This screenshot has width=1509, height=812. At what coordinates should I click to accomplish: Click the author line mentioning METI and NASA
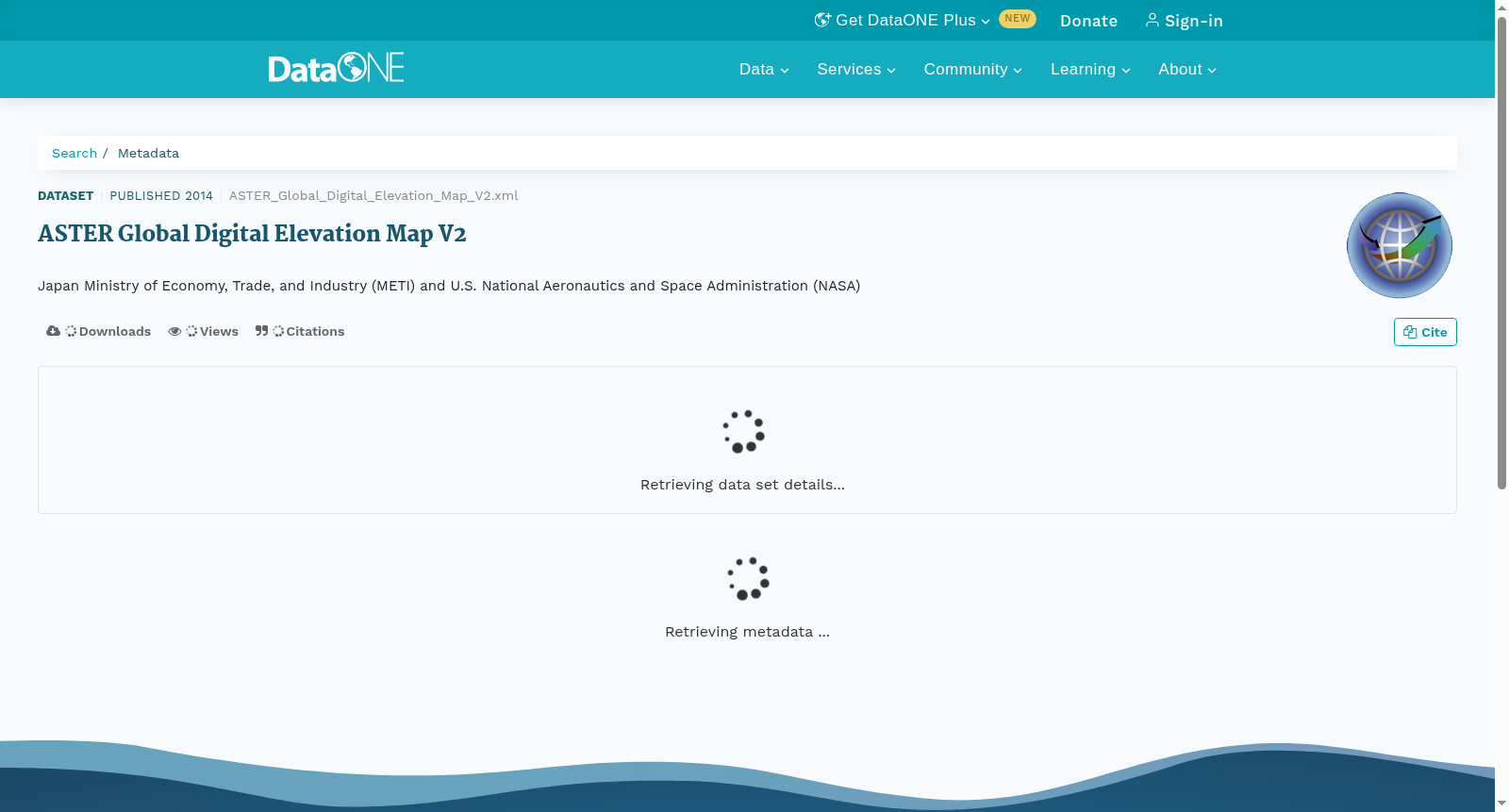pos(449,286)
